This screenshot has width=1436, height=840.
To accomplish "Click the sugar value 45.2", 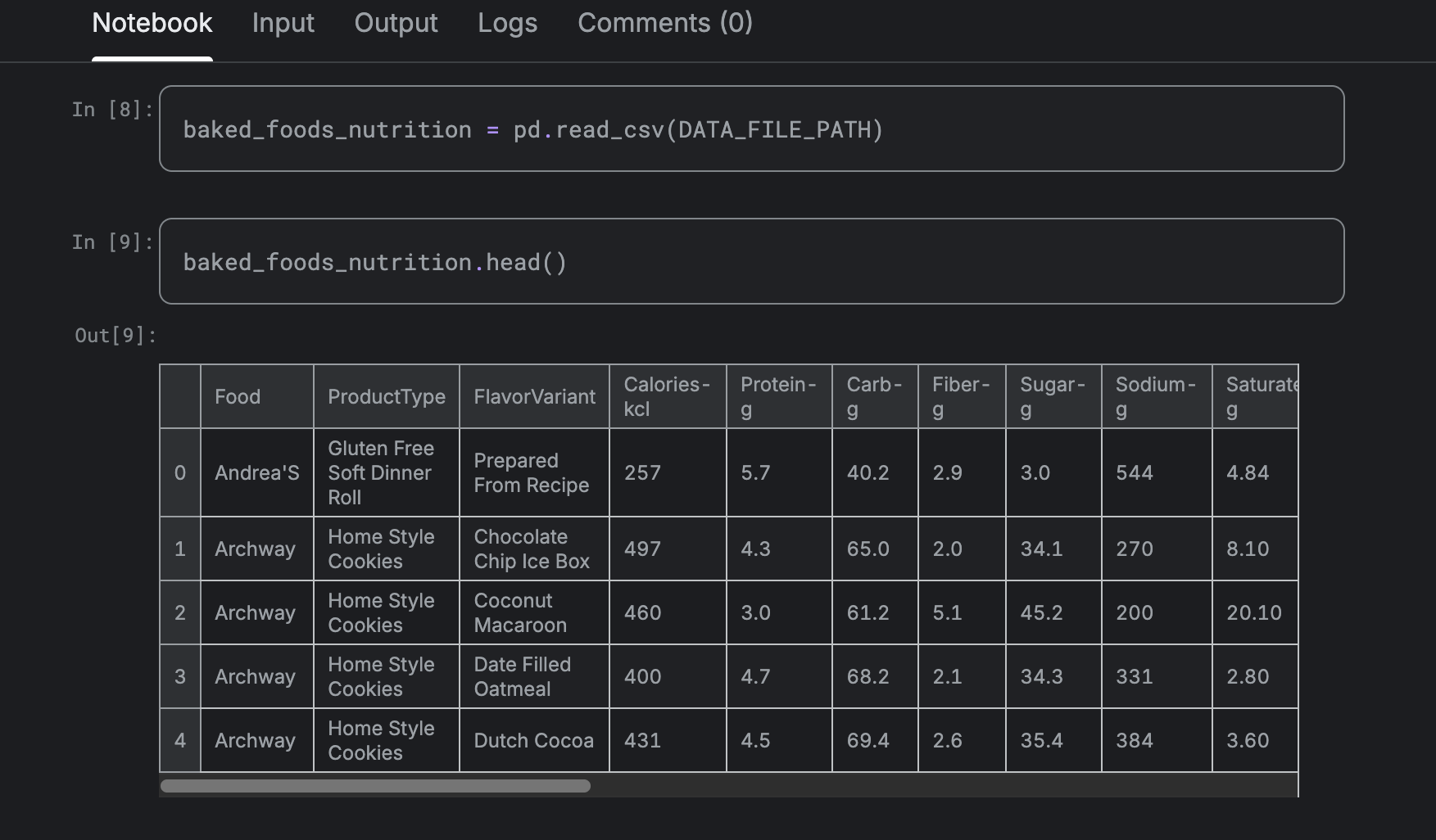I will click(x=1053, y=612).
